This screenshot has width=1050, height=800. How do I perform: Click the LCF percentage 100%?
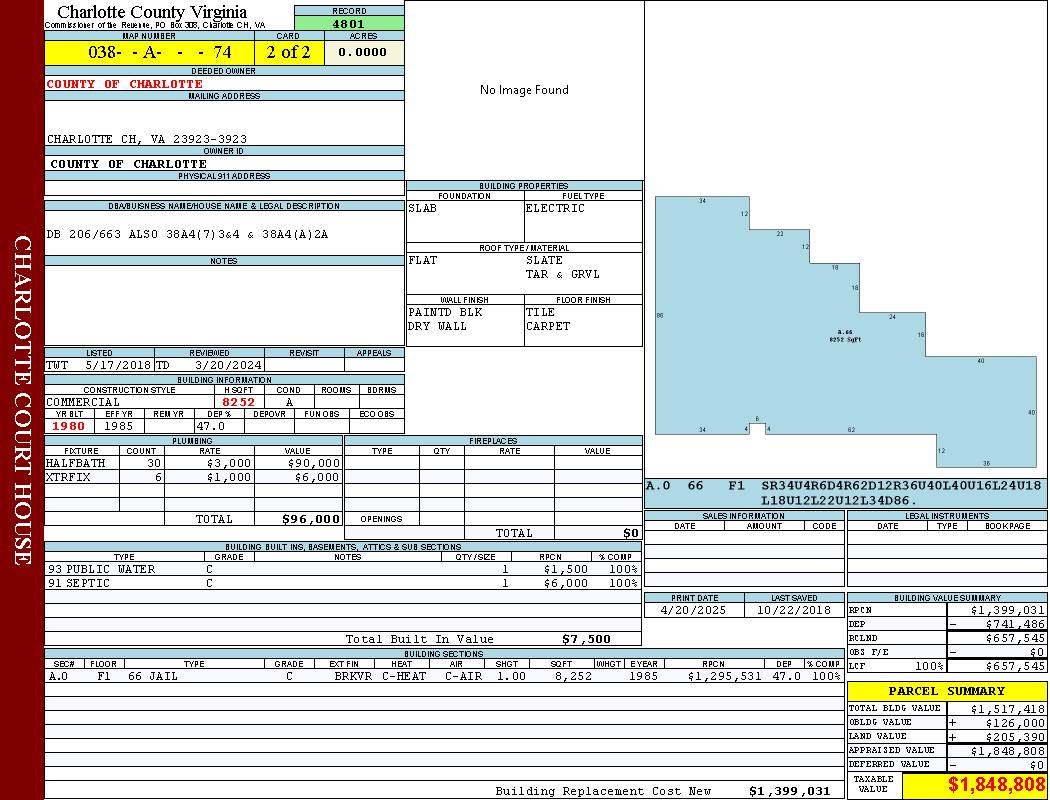[929, 667]
